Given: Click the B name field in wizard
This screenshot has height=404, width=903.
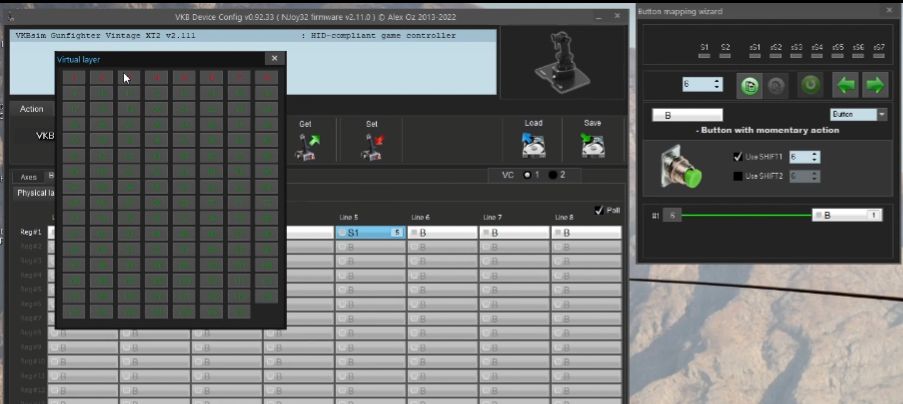Looking at the screenshot, I should [x=687, y=115].
